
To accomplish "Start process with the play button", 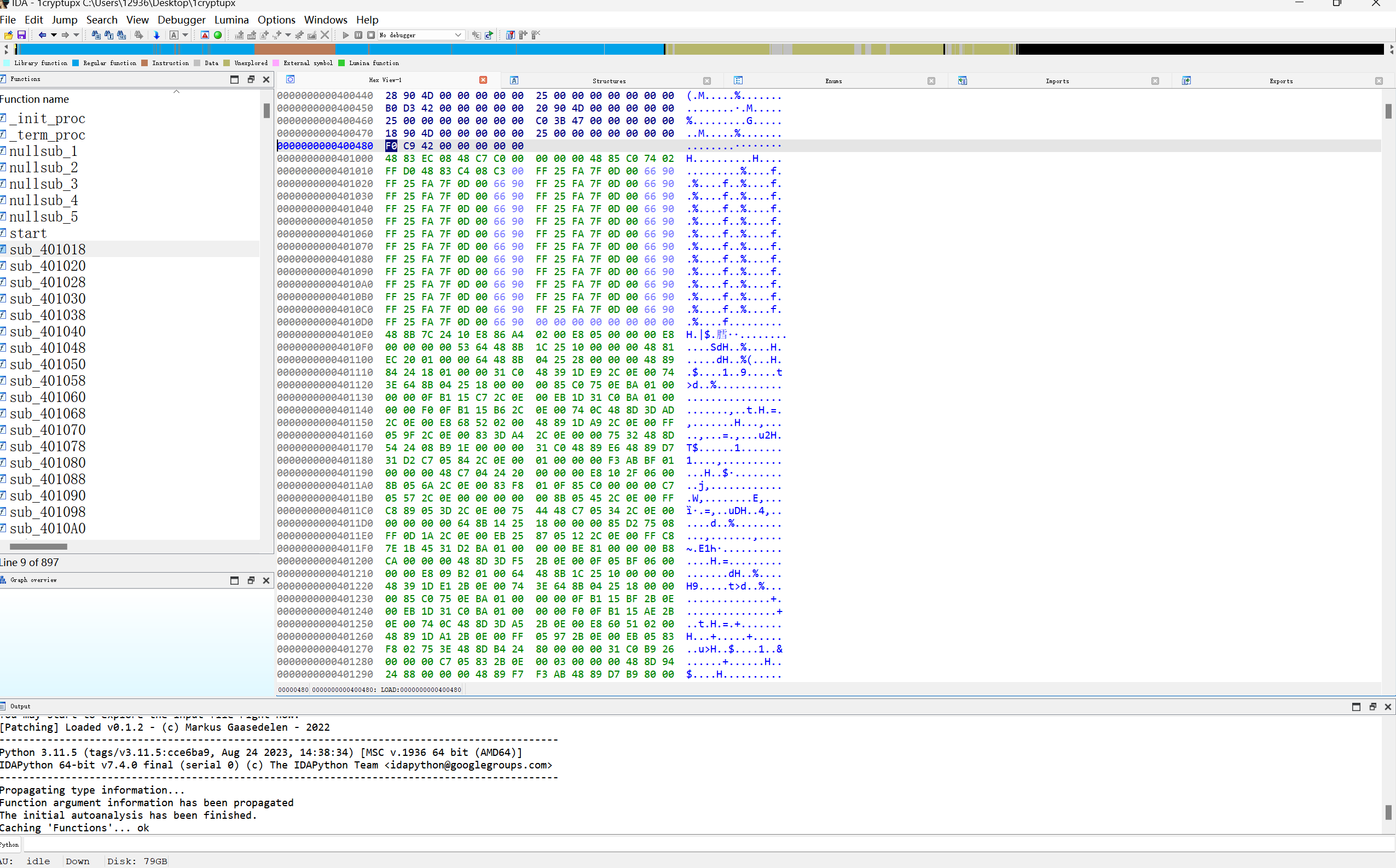I will [x=346, y=35].
